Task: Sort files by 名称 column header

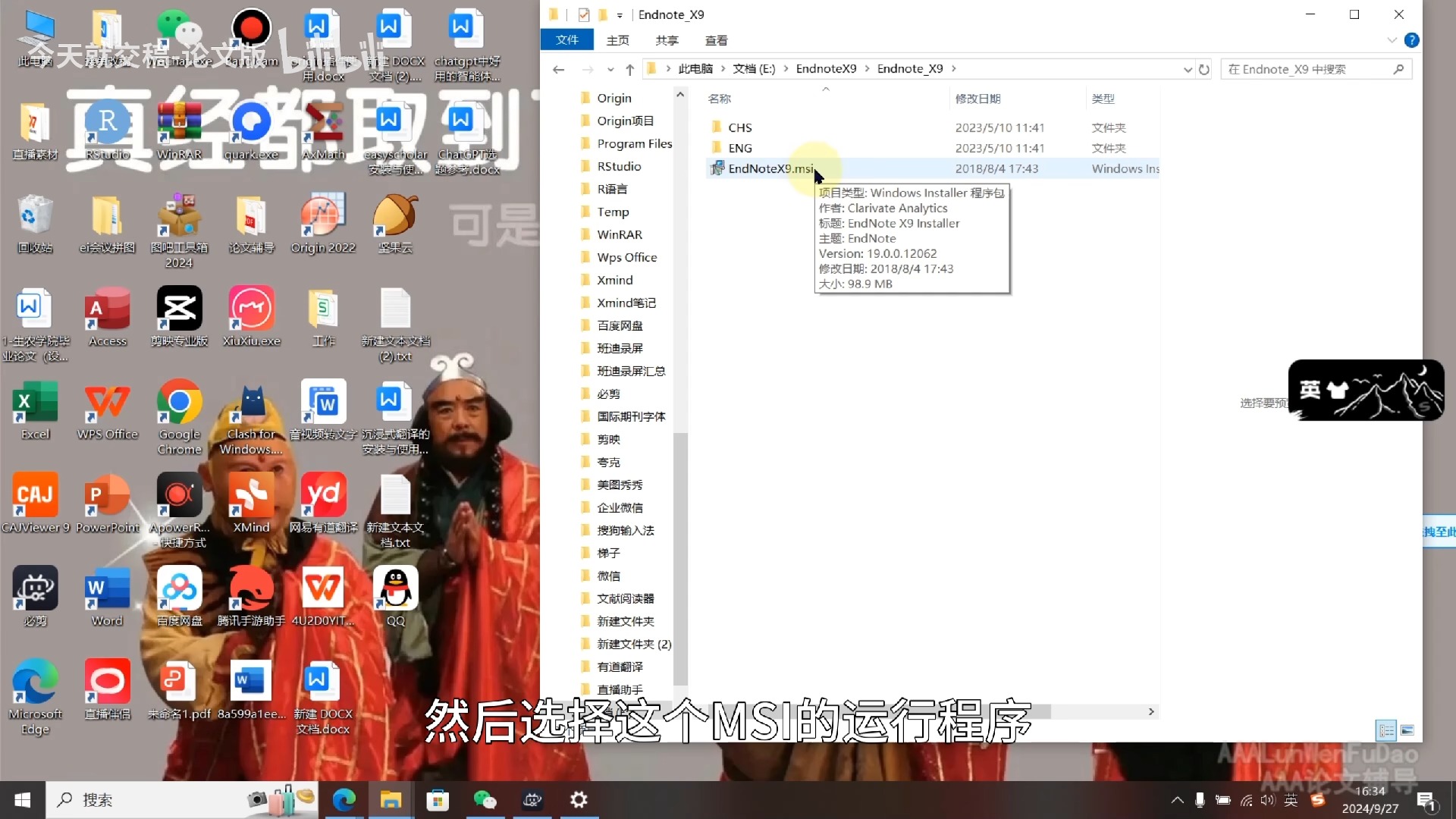Action: (x=719, y=99)
